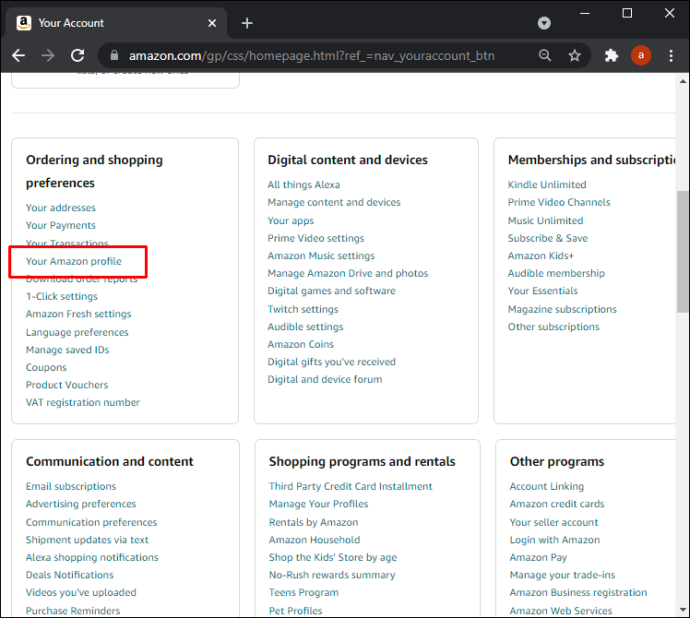Open Manage Amazon Drive and photos
The width and height of the screenshot is (690, 618).
(x=348, y=274)
